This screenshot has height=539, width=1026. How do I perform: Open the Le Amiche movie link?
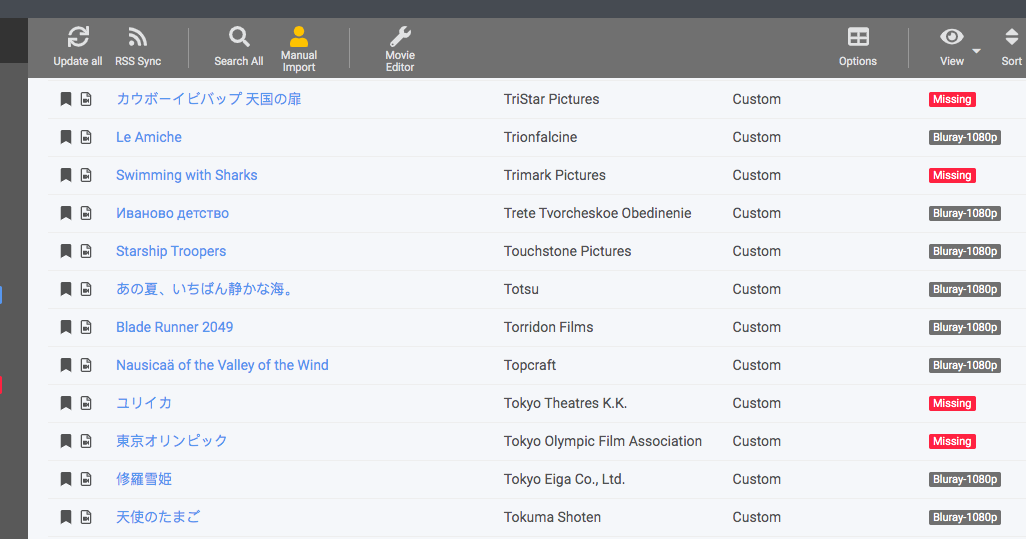[149, 137]
